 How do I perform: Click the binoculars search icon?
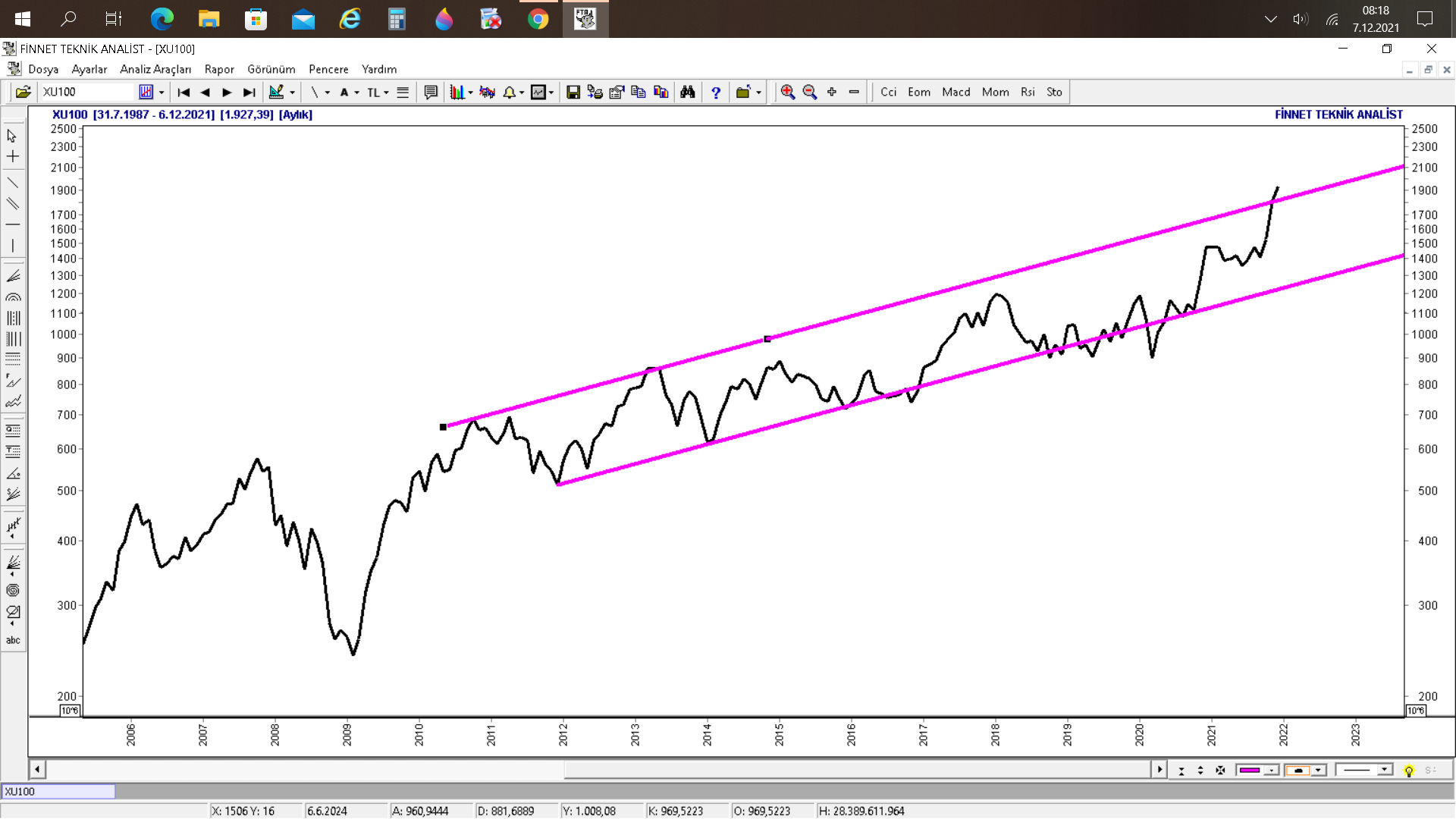[688, 92]
